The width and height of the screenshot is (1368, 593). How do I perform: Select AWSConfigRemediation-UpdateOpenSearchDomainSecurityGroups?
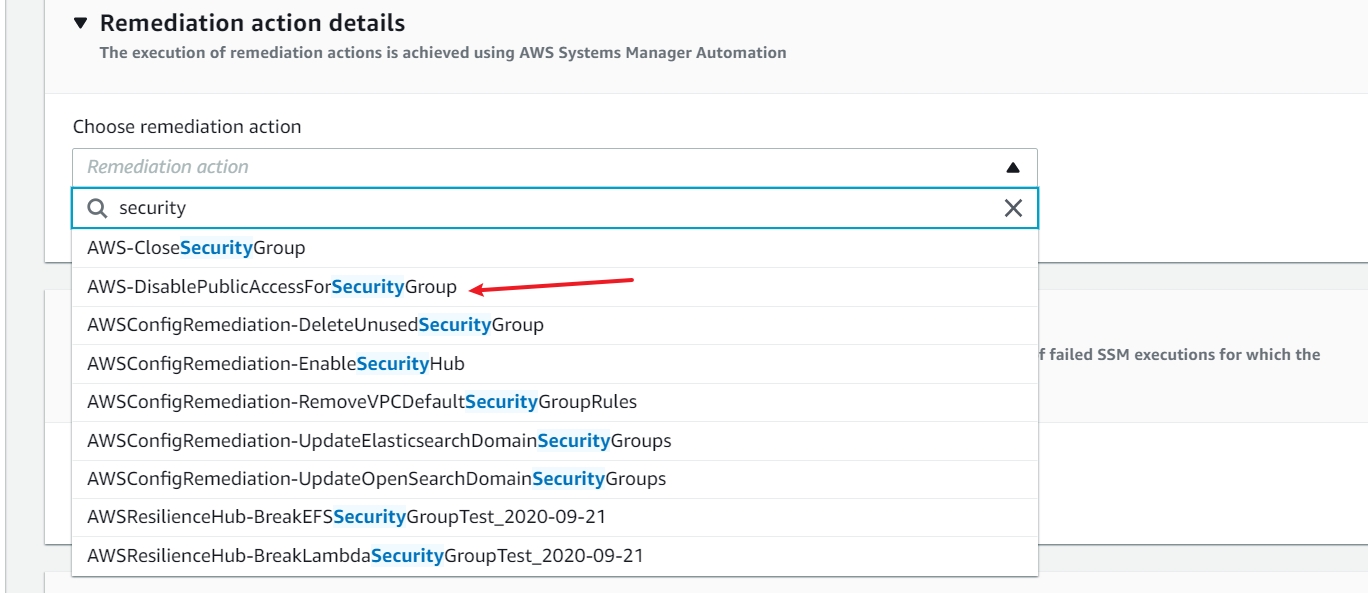(x=376, y=479)
